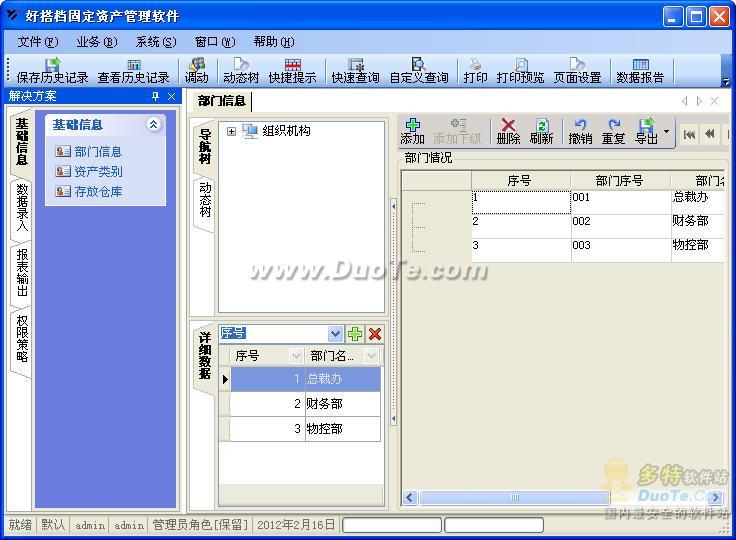736x540 pixels.
Task: Collapse detail panel using lower splitter arrow
Action: pos(393,418)
